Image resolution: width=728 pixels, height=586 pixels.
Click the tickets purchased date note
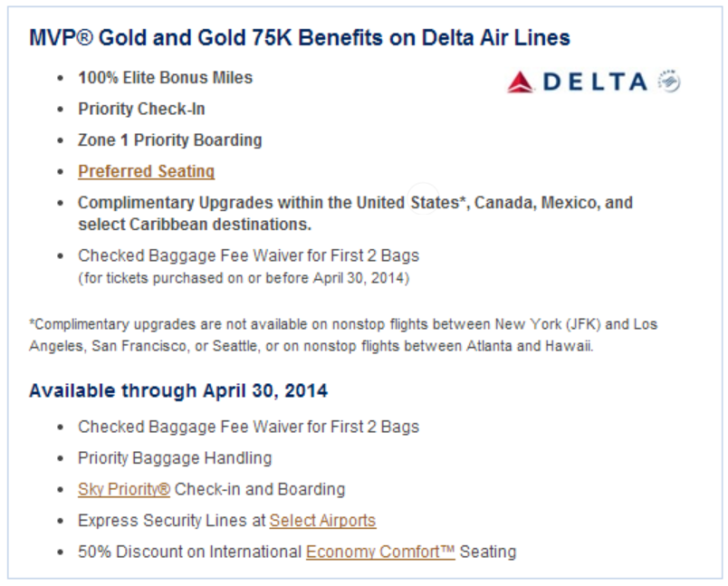(244, 278)
